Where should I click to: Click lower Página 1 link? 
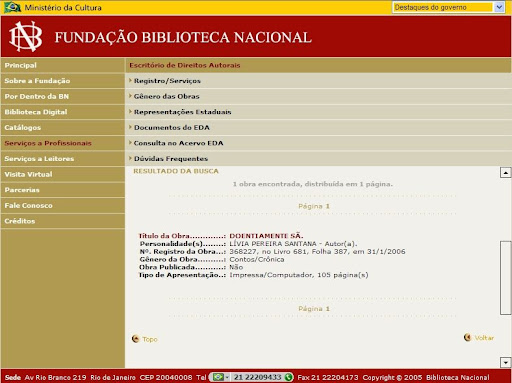[x=314, y=309]
